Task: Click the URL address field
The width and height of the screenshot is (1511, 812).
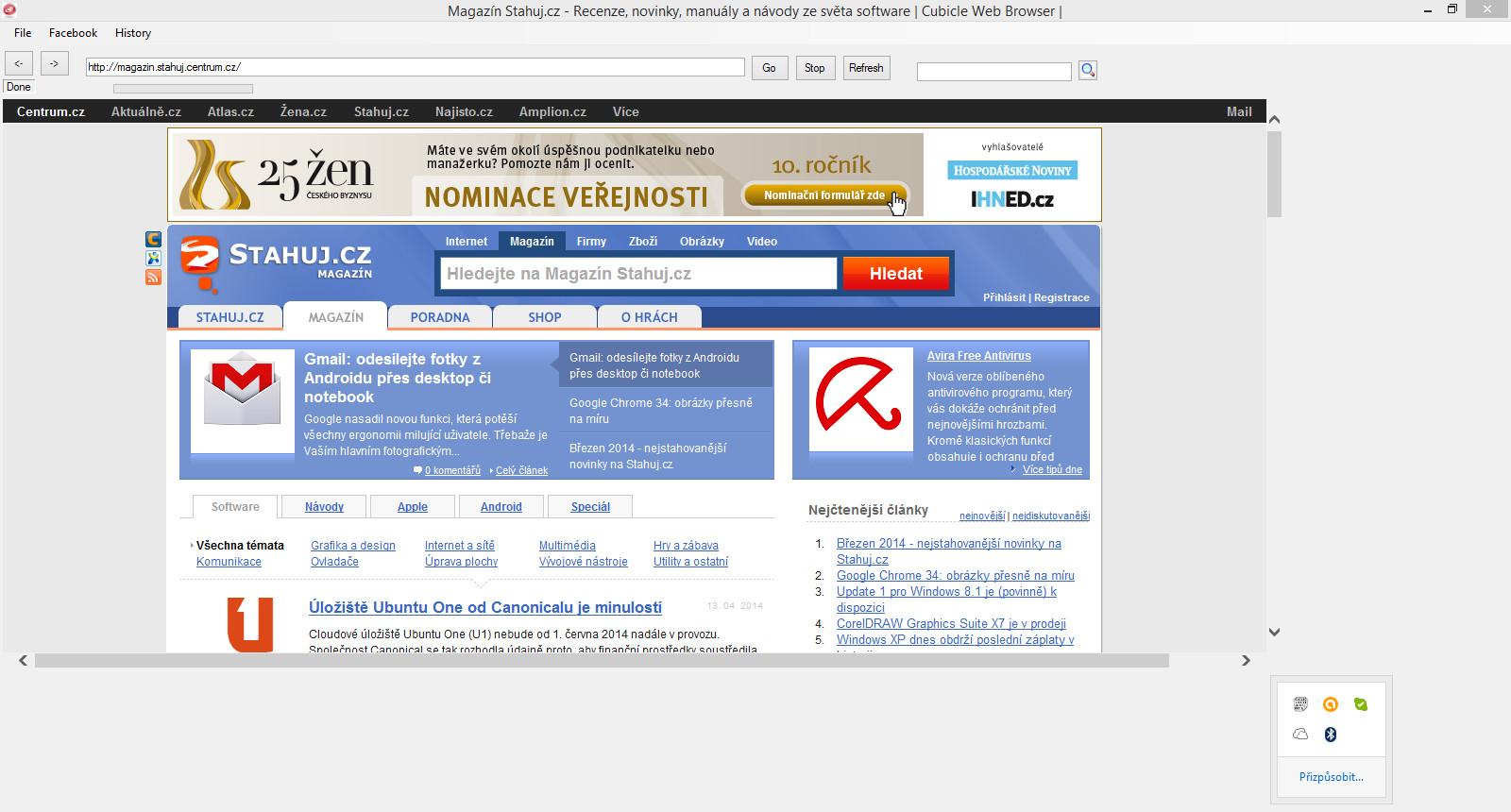Action: [416, 67]
